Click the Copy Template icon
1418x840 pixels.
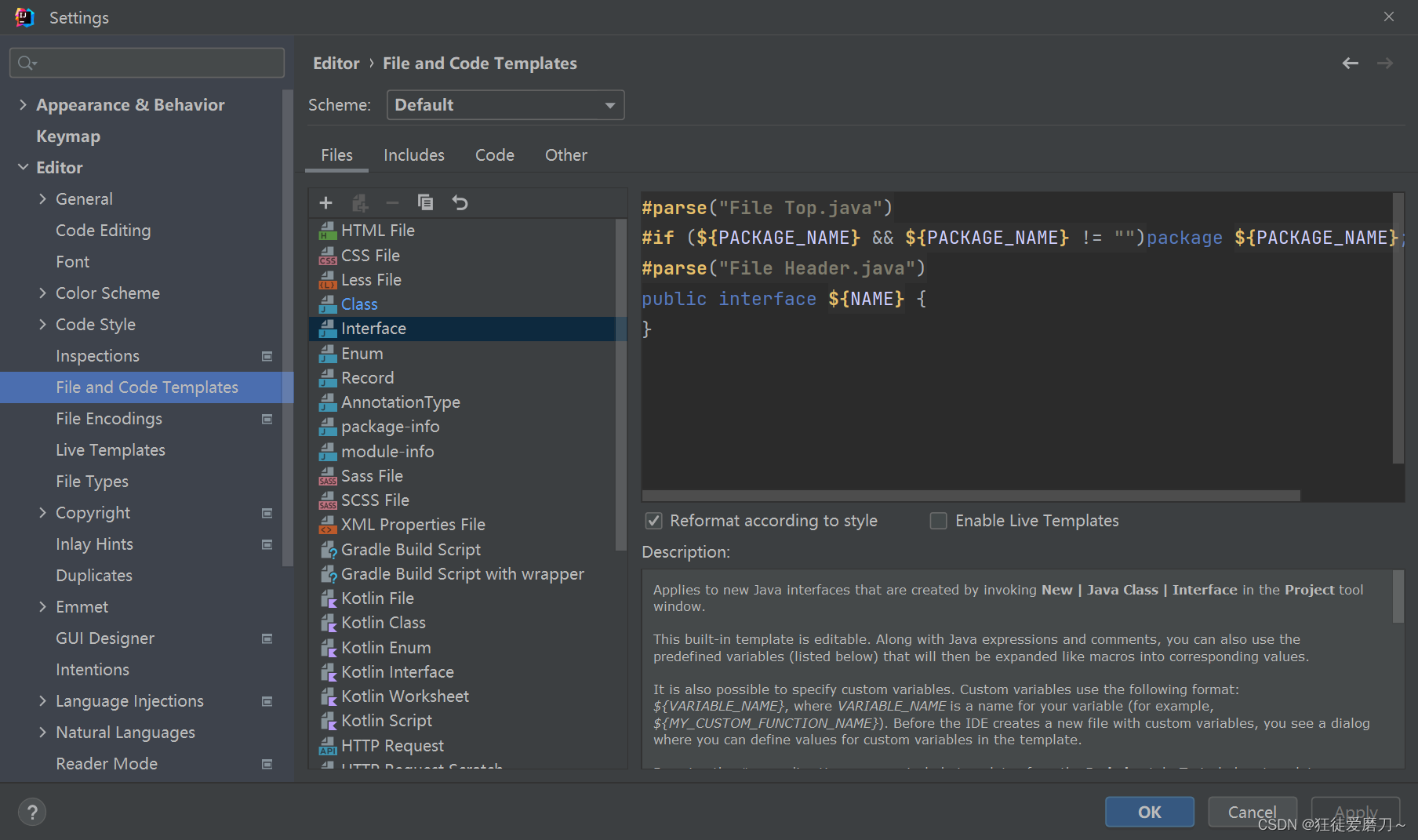[x=425, y=203]
